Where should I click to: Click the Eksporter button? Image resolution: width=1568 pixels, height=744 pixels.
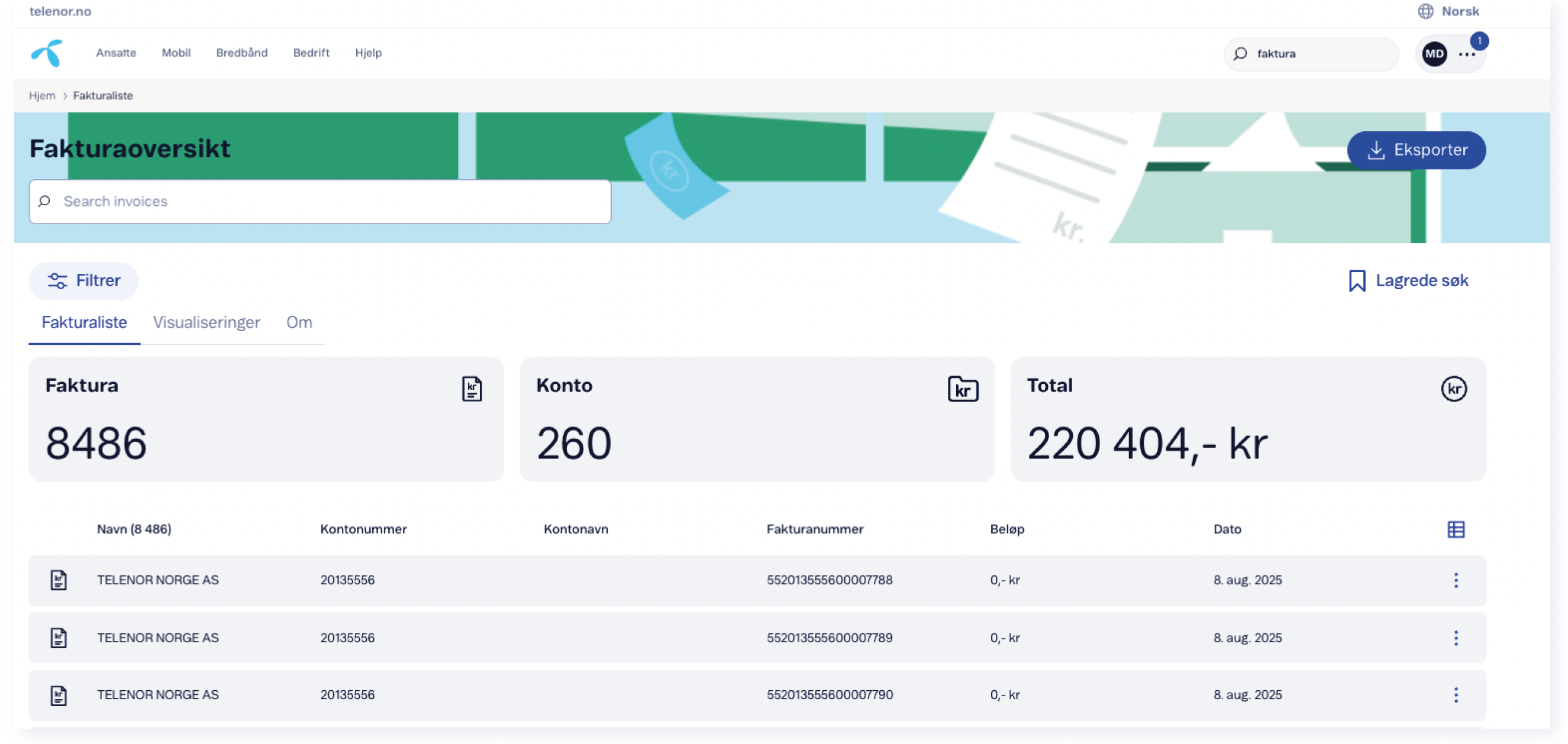pos(1416,150)
